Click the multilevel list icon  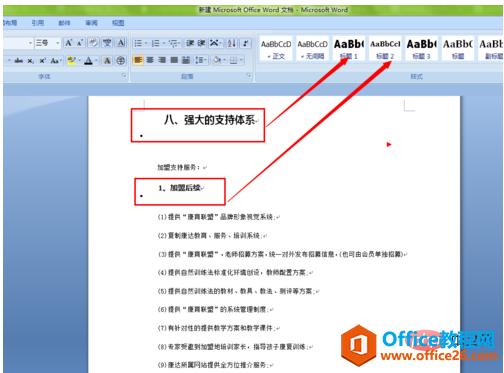click(x=174, y=43)
